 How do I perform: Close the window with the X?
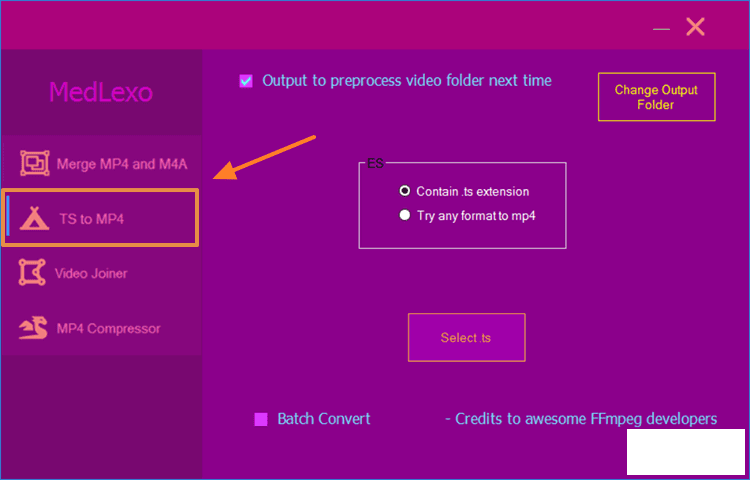695,27
